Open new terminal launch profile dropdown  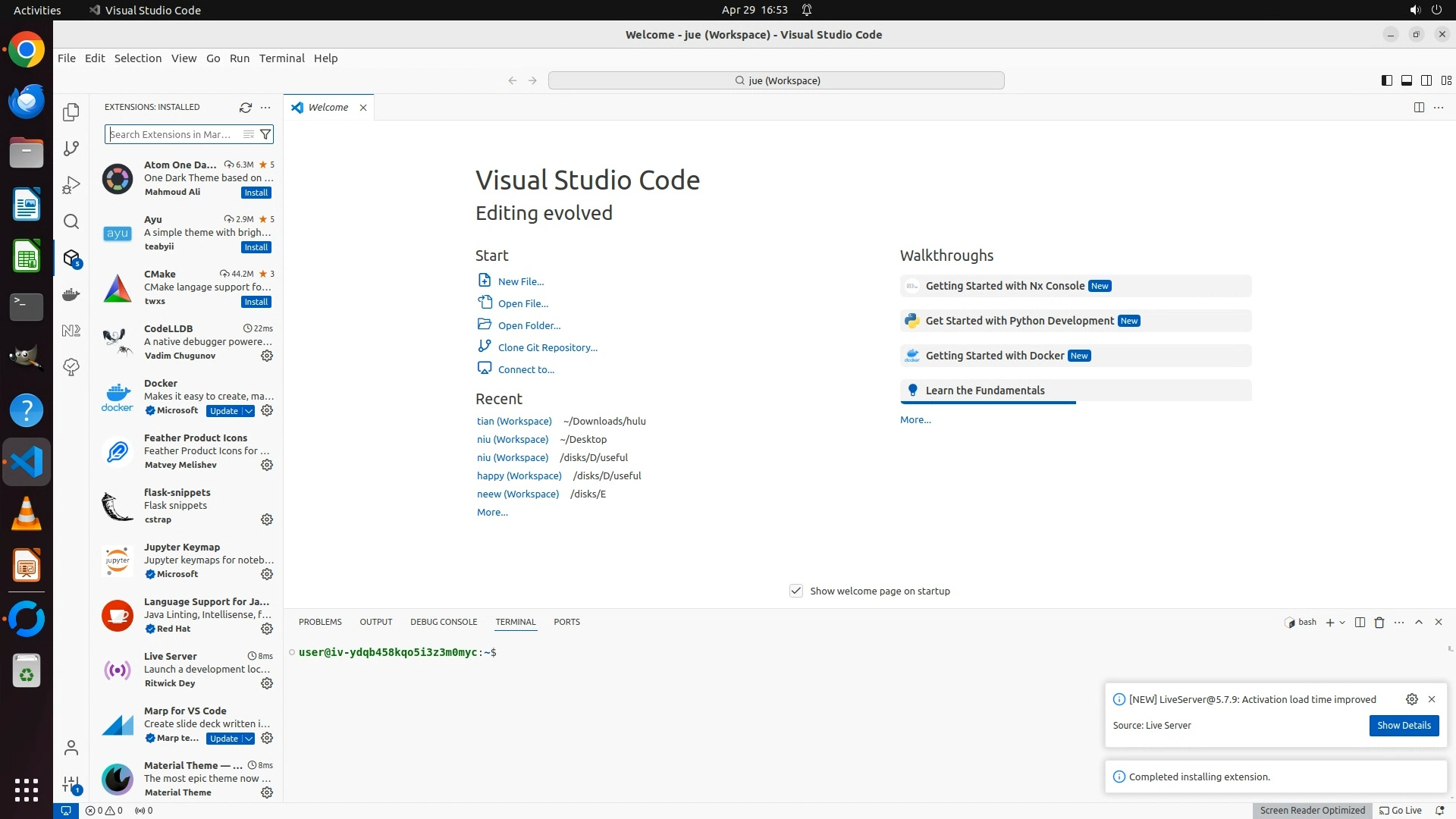click(1342, 623)
